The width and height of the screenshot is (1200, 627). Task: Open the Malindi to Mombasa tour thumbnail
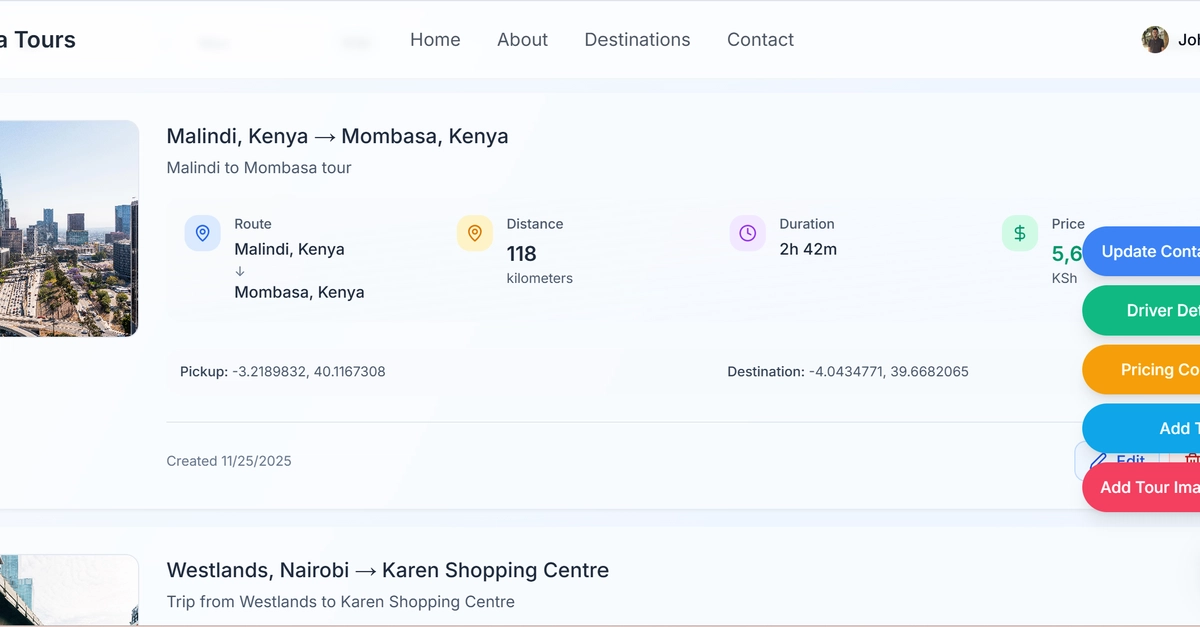click(69, 229)
